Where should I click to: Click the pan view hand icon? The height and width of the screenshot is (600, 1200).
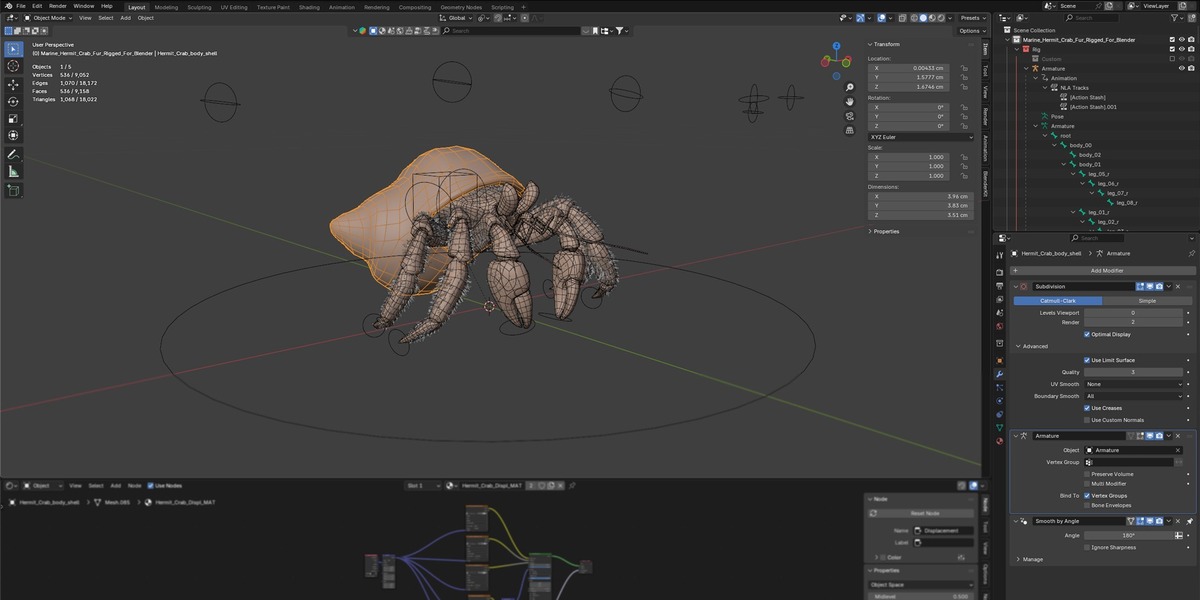pyautogui.click(x=849, y=101)
